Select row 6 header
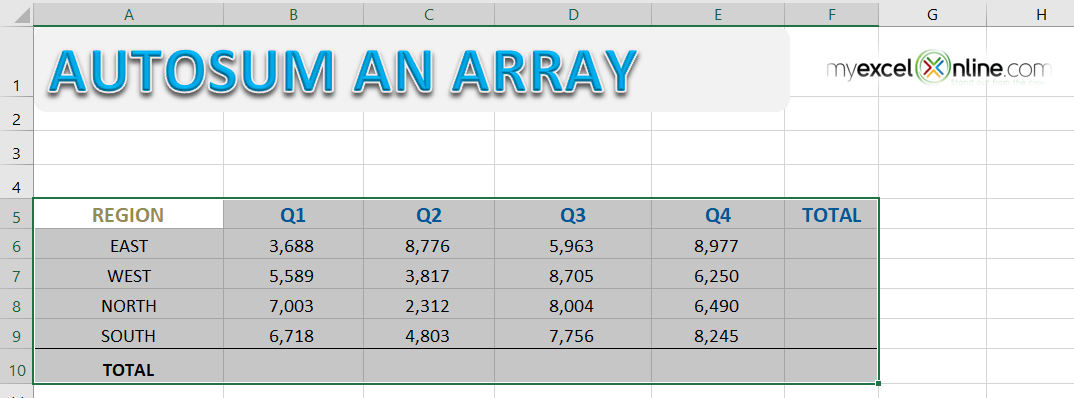 click(16, 244)
